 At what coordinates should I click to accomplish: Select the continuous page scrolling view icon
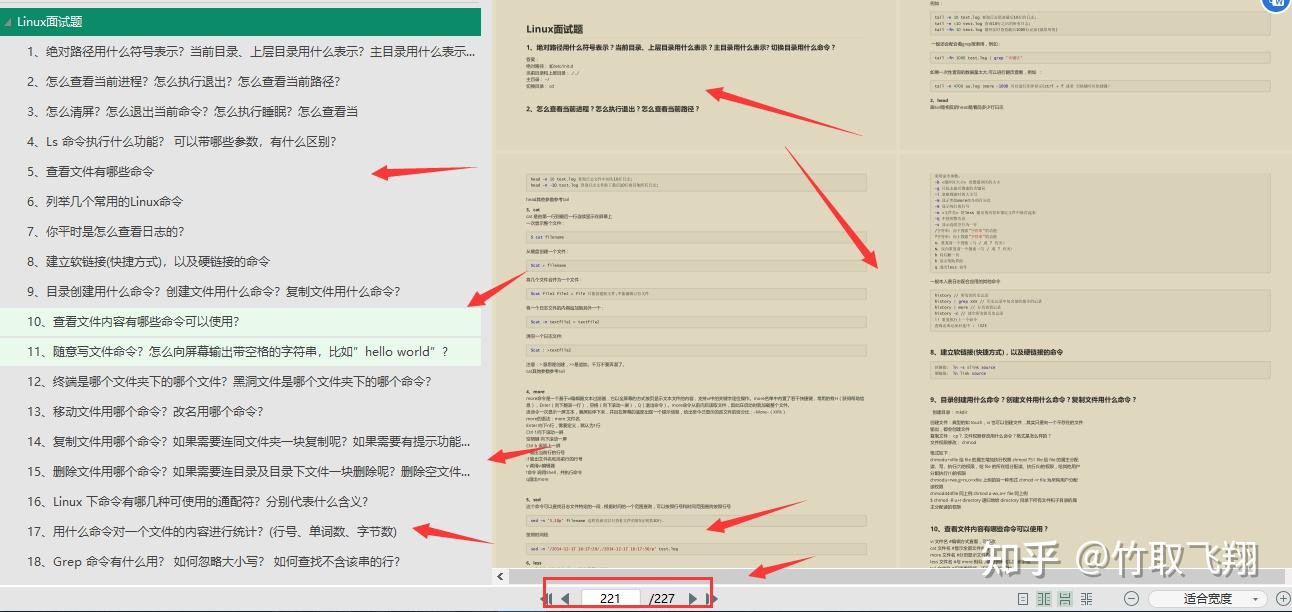pyautogui.click(x=1065, y=598)
